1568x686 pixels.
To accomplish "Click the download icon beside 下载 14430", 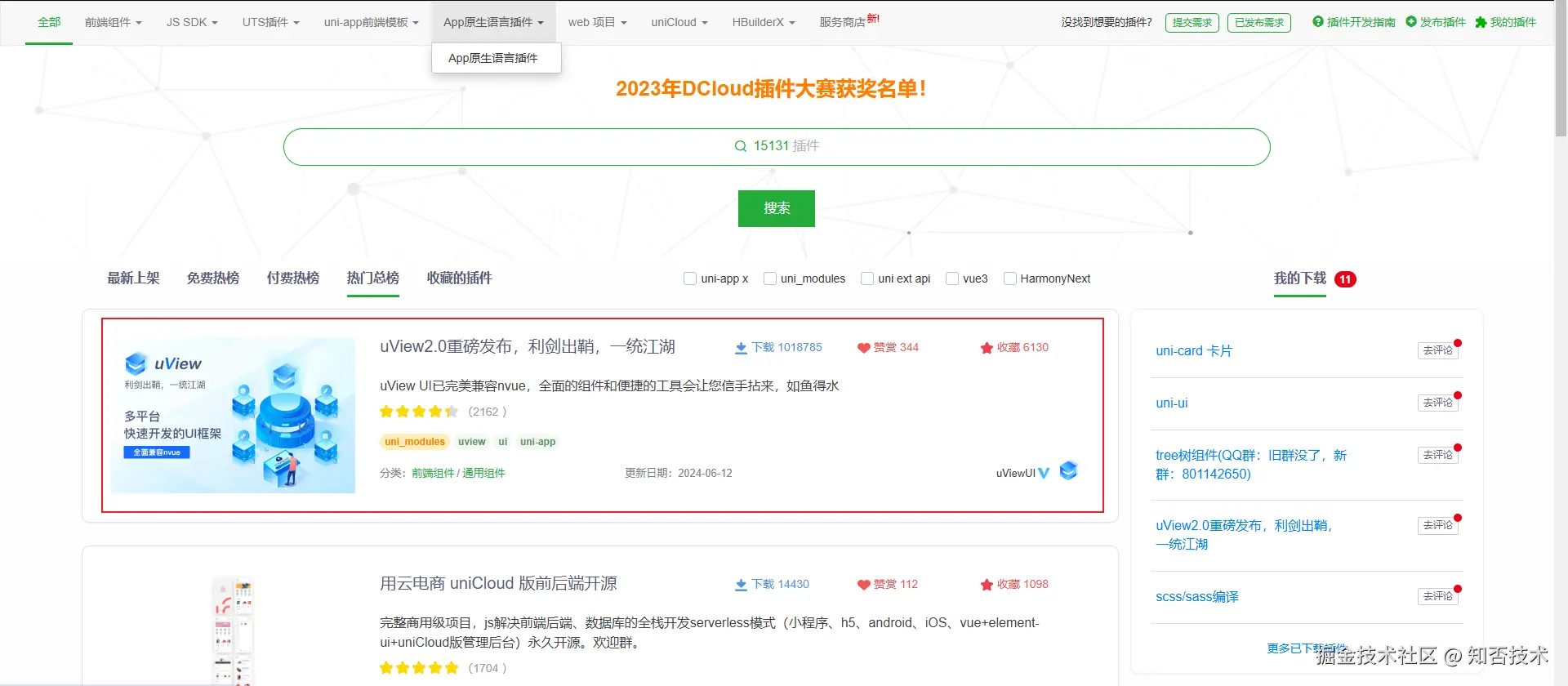I will point(741,585).
